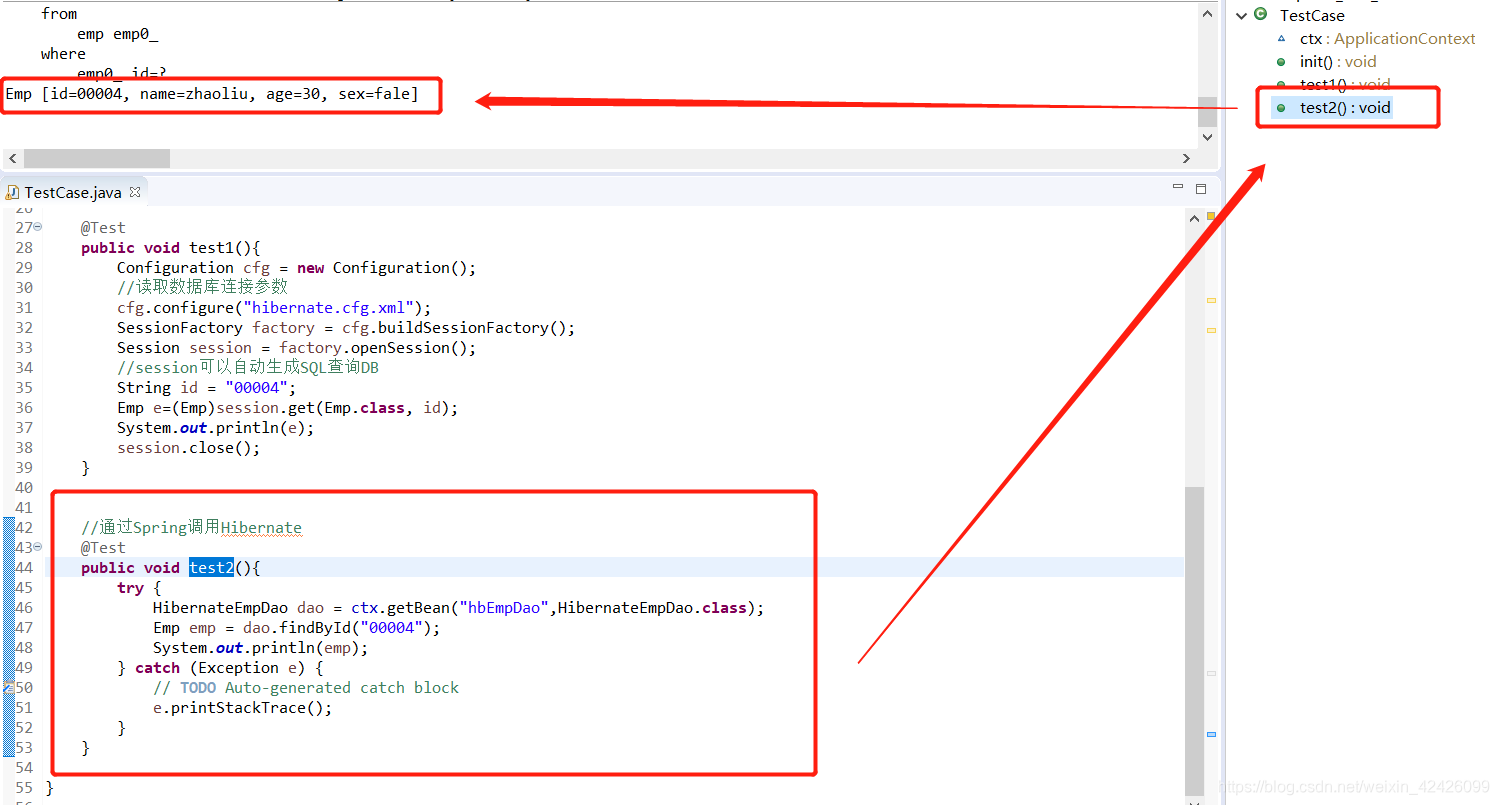
Task: Click line number 44 in the gutter
Action: tap(24, 568)
